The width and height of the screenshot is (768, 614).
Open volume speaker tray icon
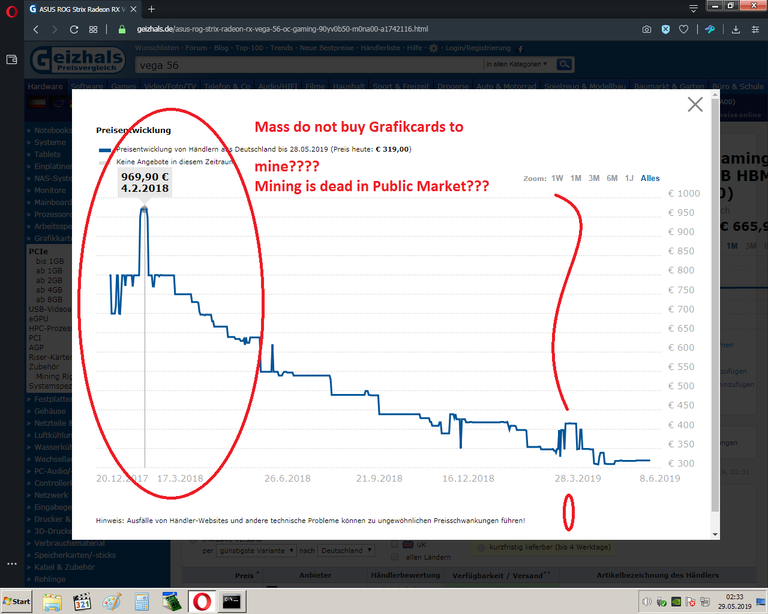tap(647, 602)
